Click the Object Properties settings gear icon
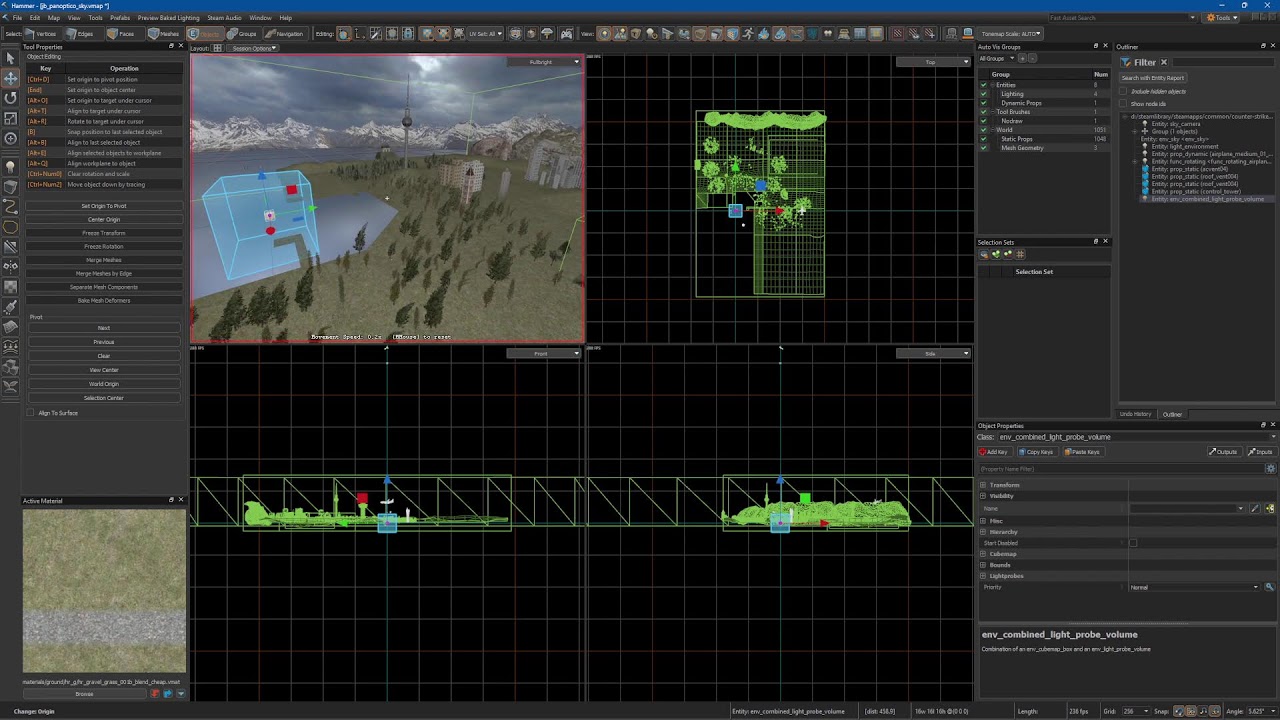 coord(1271,468)
